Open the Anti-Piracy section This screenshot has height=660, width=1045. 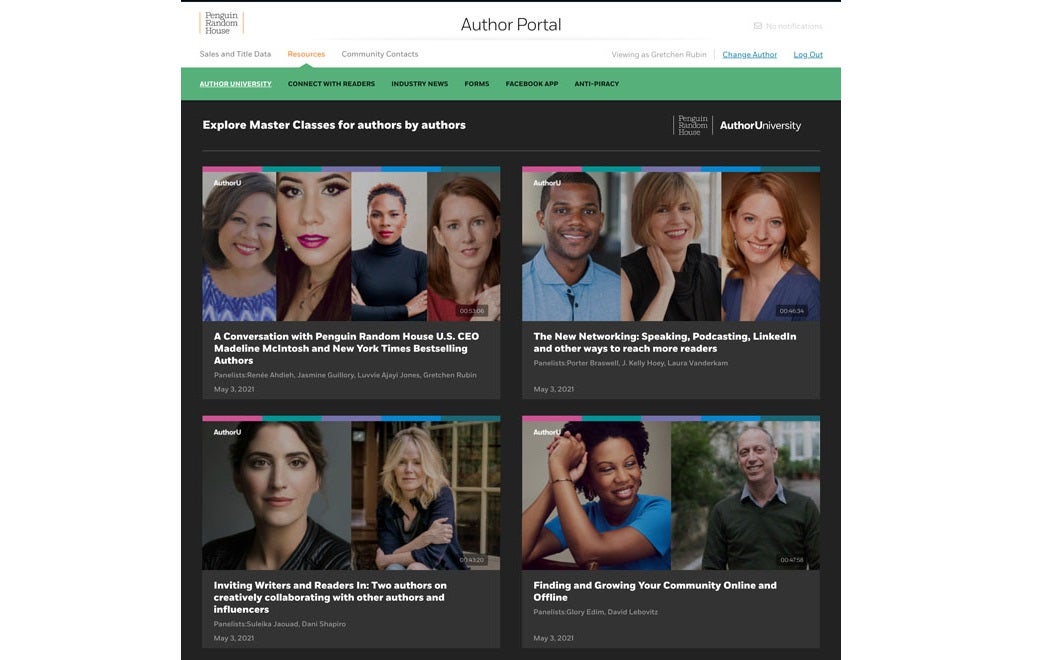pos(596,84)
